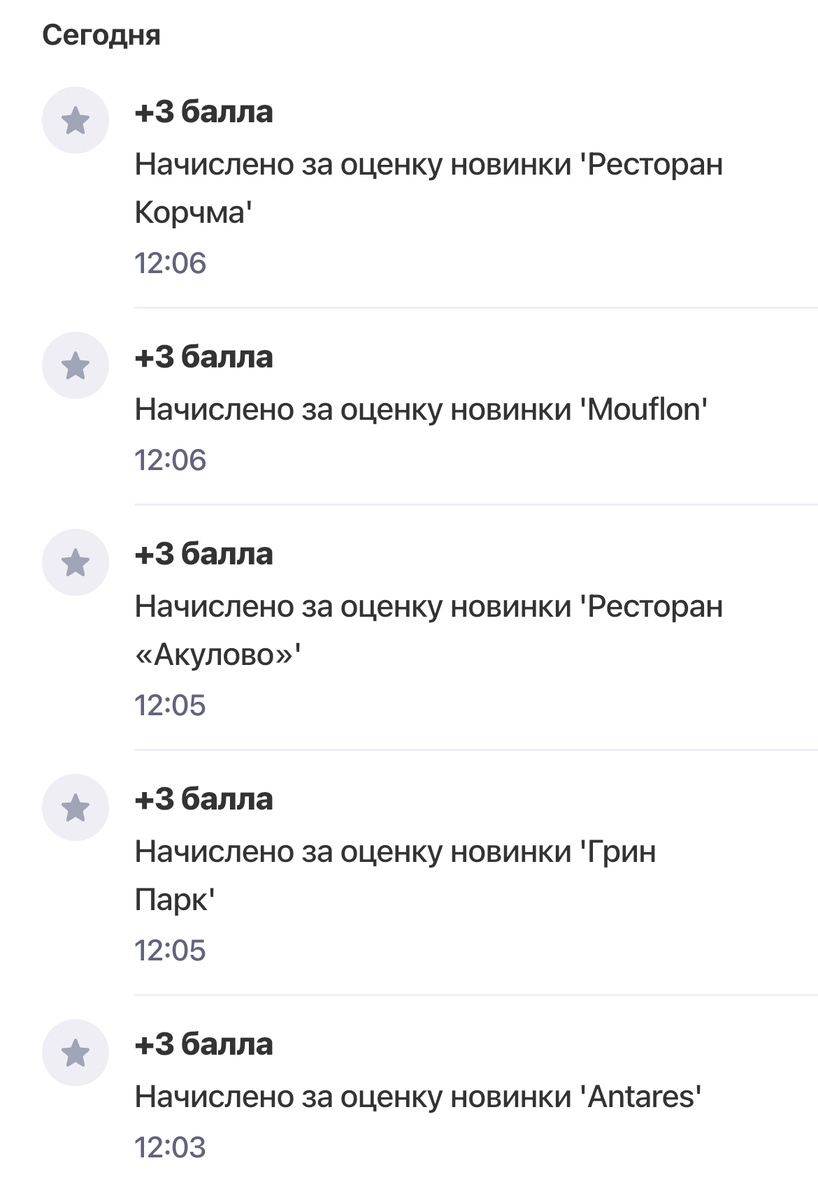Click the '+3 балла' label of the top entry
This screenshot has width=818, height=1200.
203,111
